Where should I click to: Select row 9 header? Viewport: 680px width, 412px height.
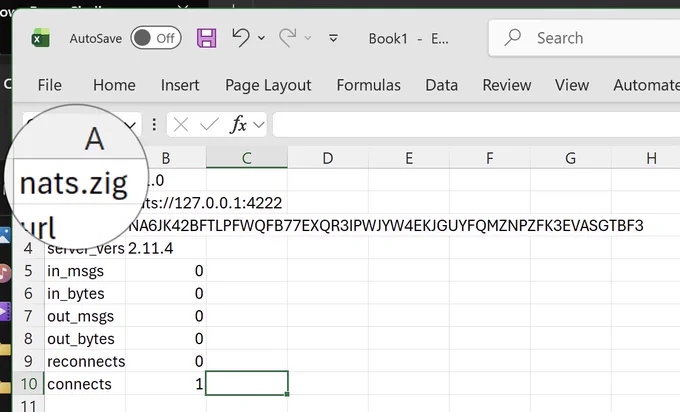[29, 361]
